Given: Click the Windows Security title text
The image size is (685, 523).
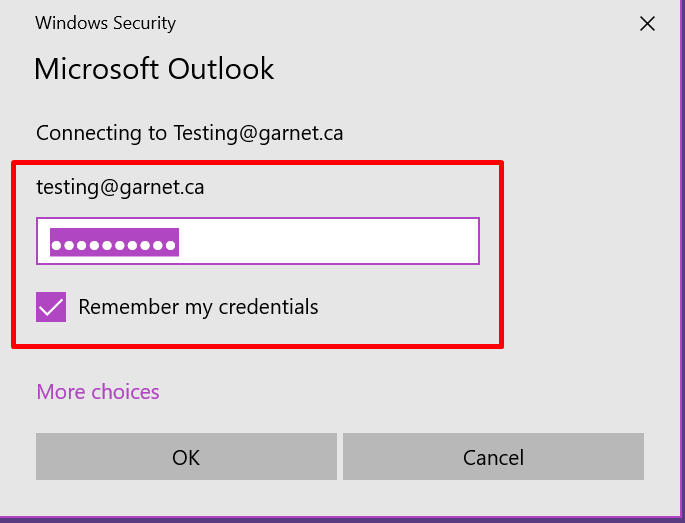Looking at the screenshot, I should [106, 23].
